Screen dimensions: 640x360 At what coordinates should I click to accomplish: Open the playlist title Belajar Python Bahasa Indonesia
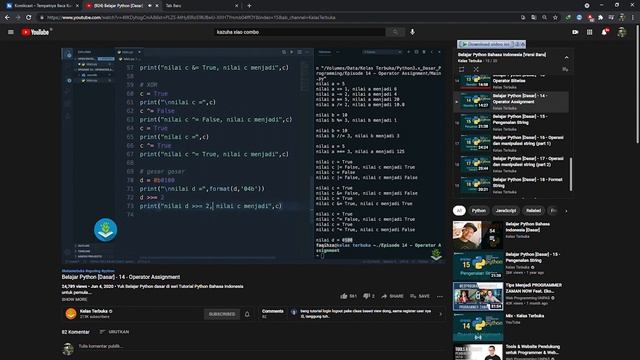click(502, 54)
